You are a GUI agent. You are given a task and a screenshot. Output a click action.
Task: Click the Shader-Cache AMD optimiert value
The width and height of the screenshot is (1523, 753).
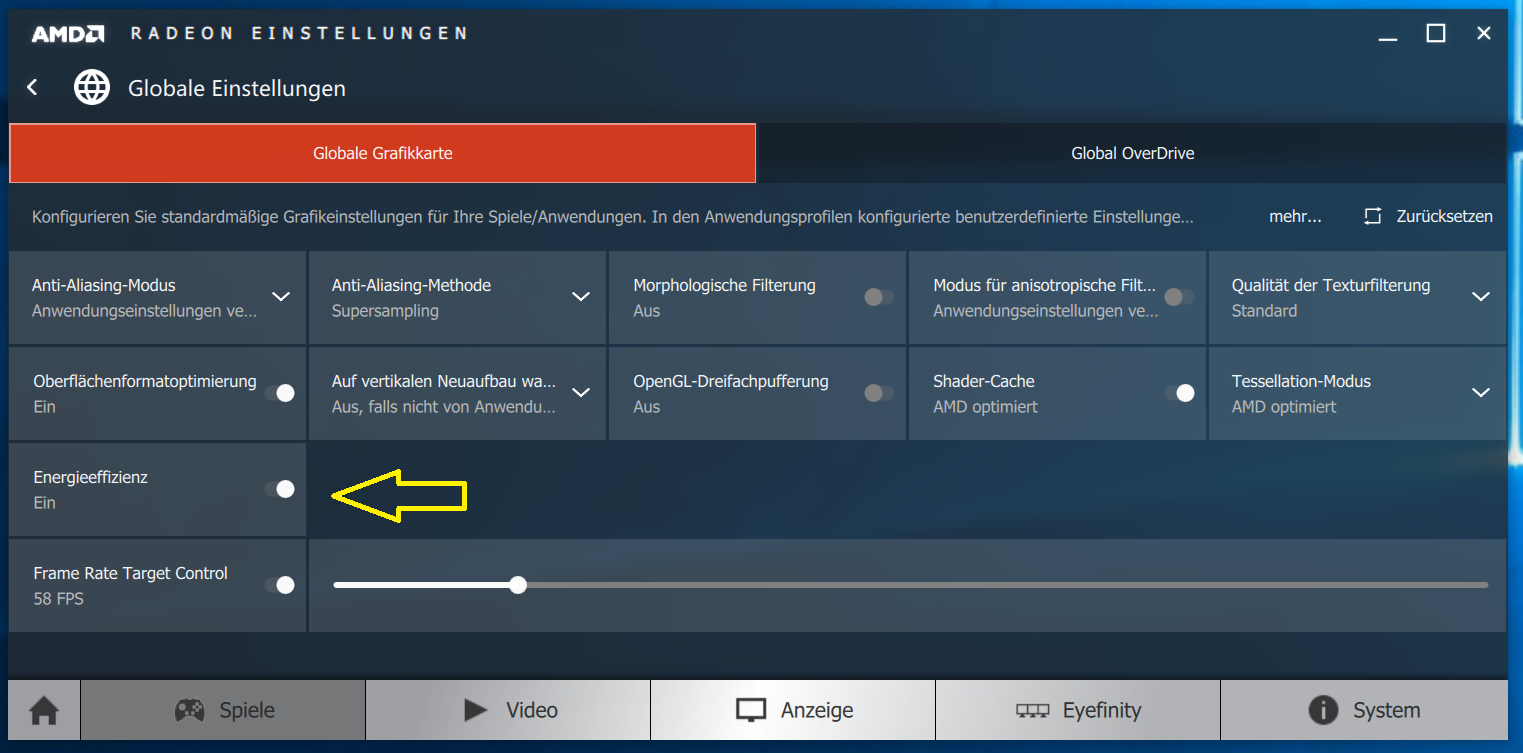tap(985, 407)
